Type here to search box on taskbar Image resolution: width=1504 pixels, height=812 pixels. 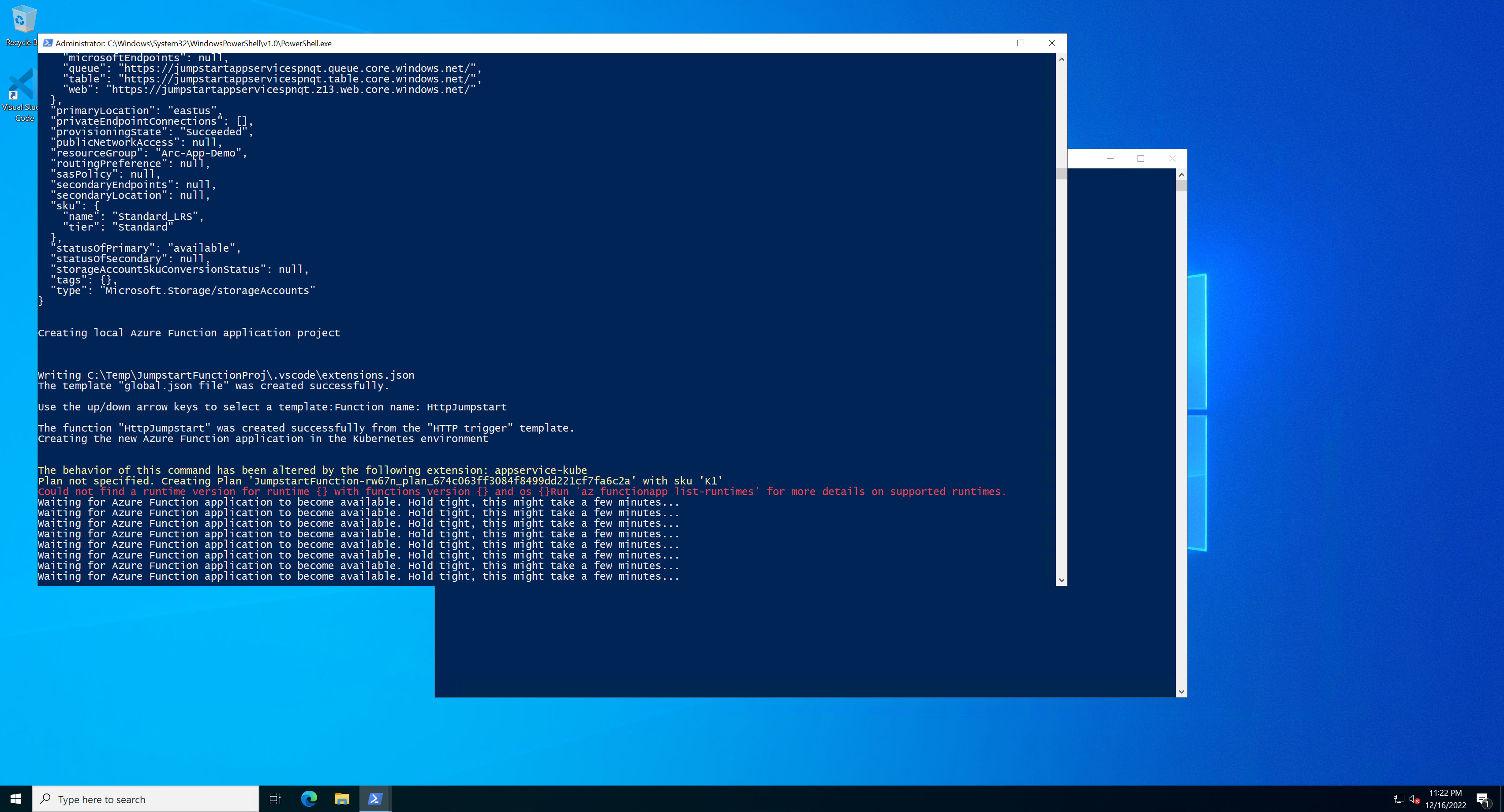(146, 799)
